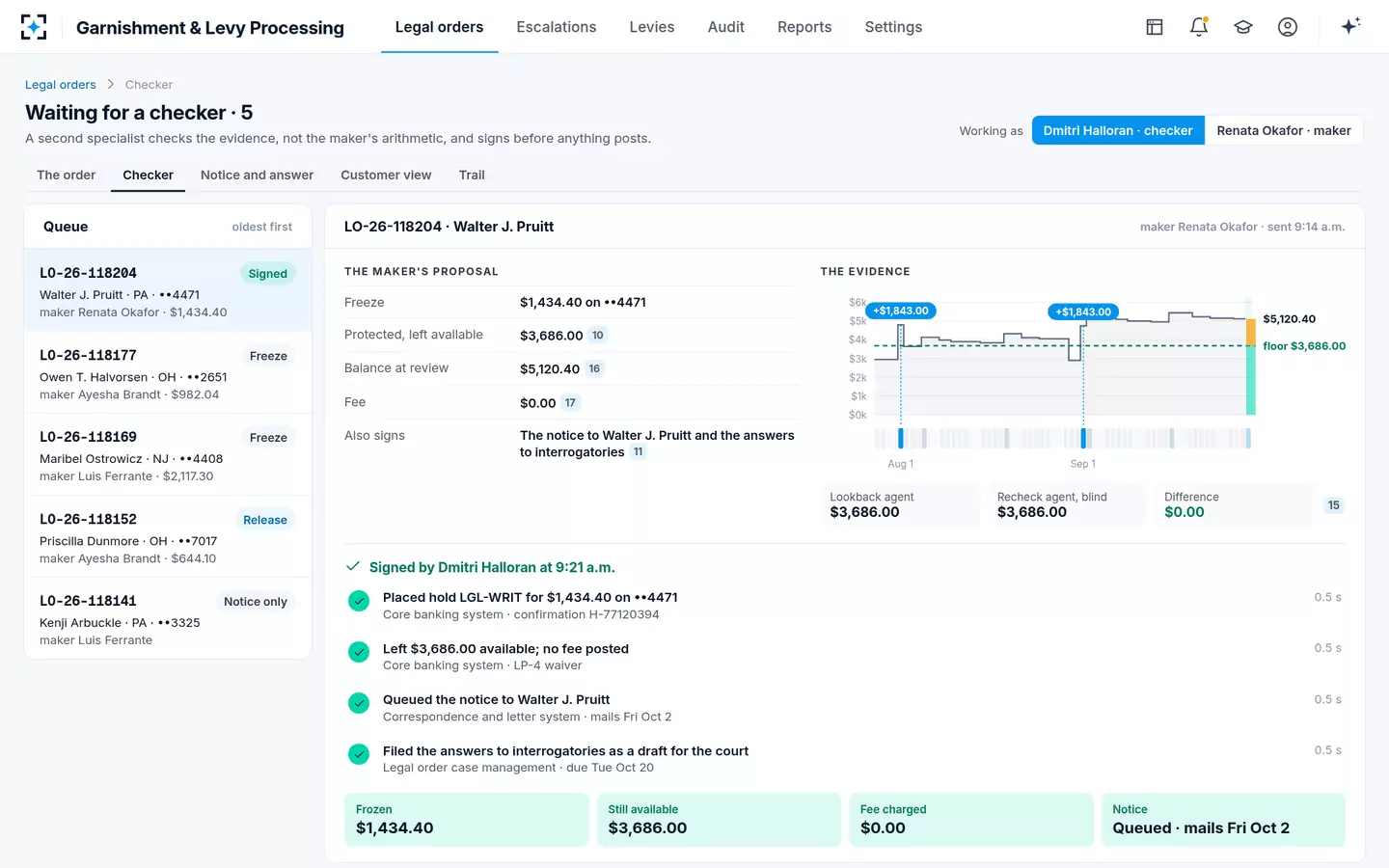Select queue item LO-26-118169 Maribel Ostrowicz
This screenshot has height=868, width=1389.
168,455
